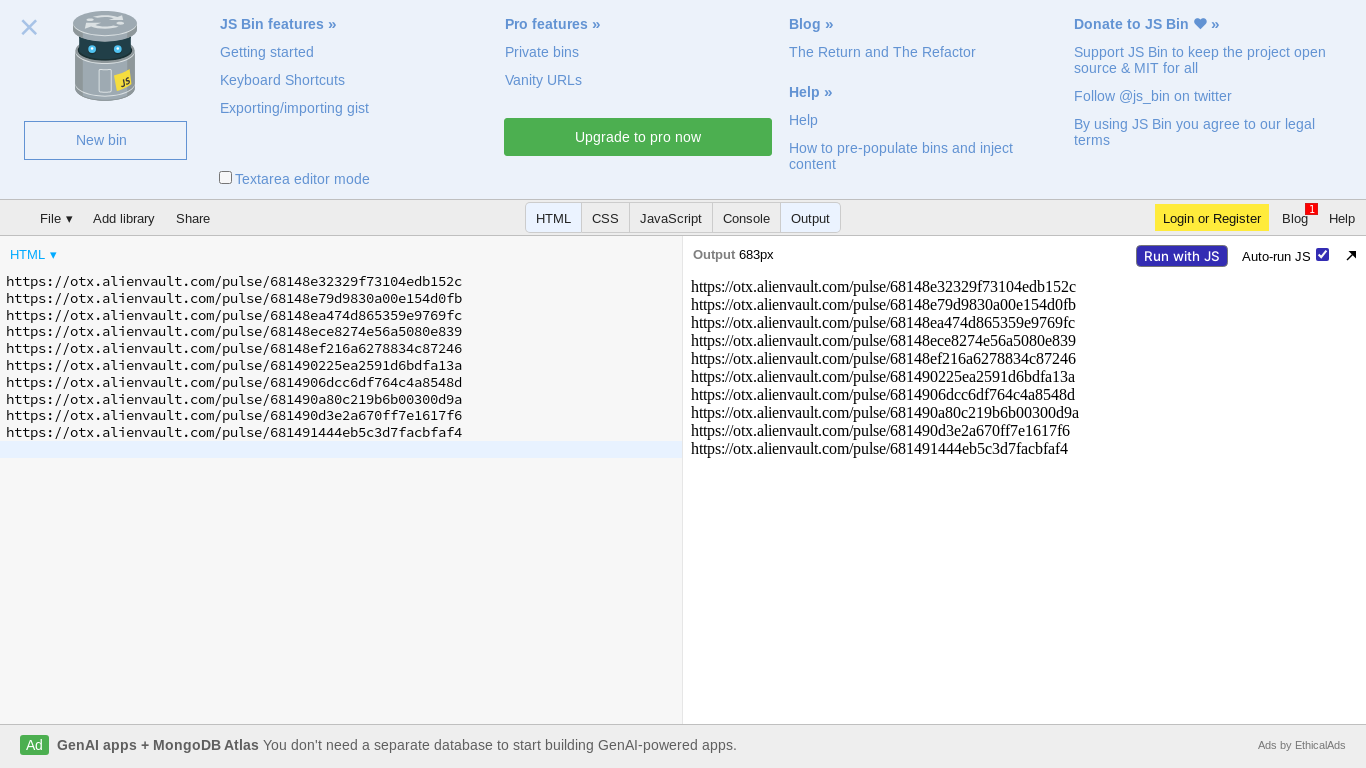Click editor line ending 681490225ea2591d6bdfa13a
The width and height of the screenshot is (1366, 768).
(x=234, y=365)
